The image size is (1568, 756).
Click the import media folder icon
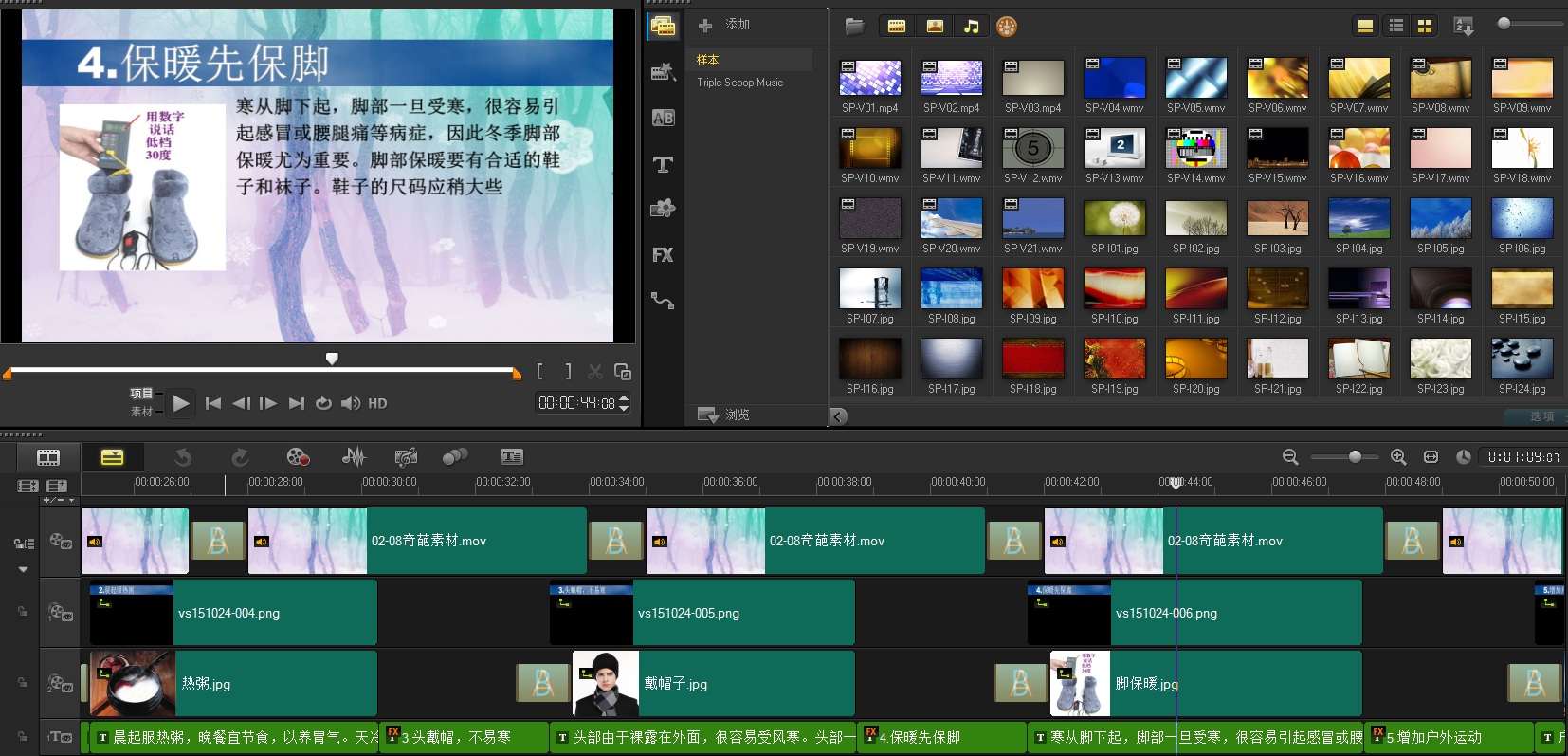click(854, 27)
